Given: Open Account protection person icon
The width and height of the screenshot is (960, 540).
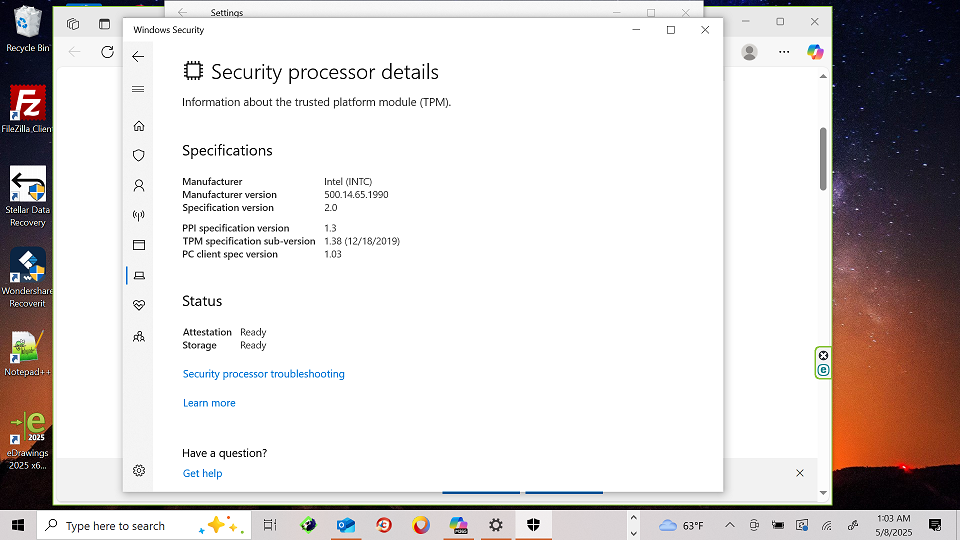Looking at the screenshot, I should click(139, 186).
